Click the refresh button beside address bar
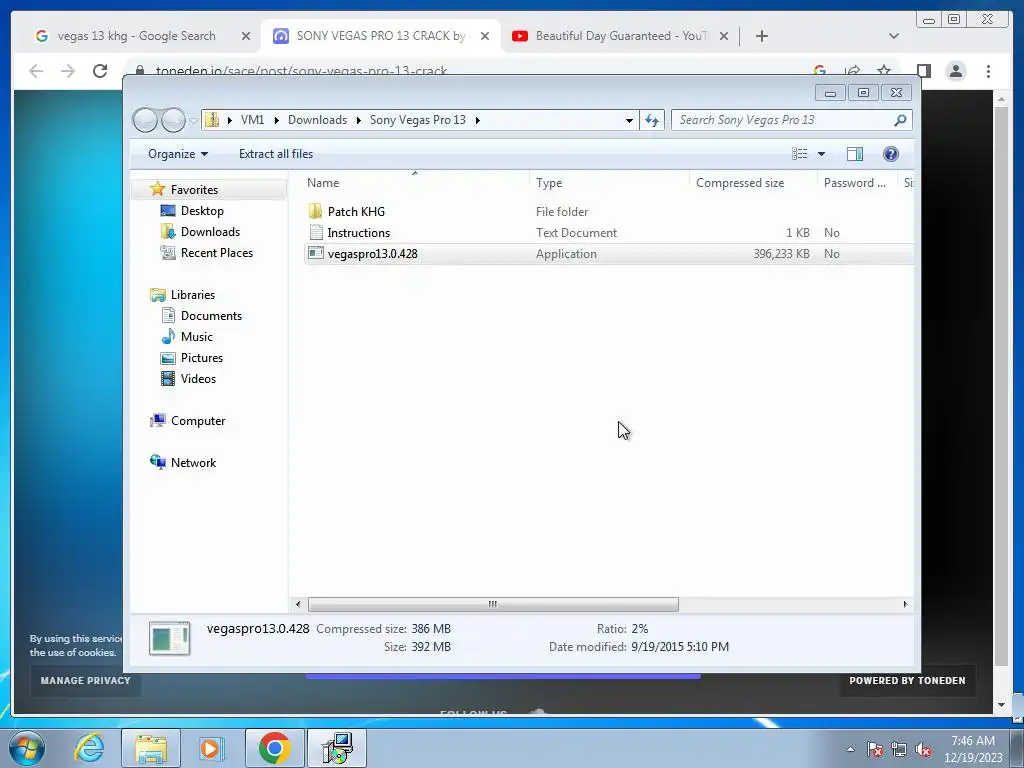 pos(652,120)
